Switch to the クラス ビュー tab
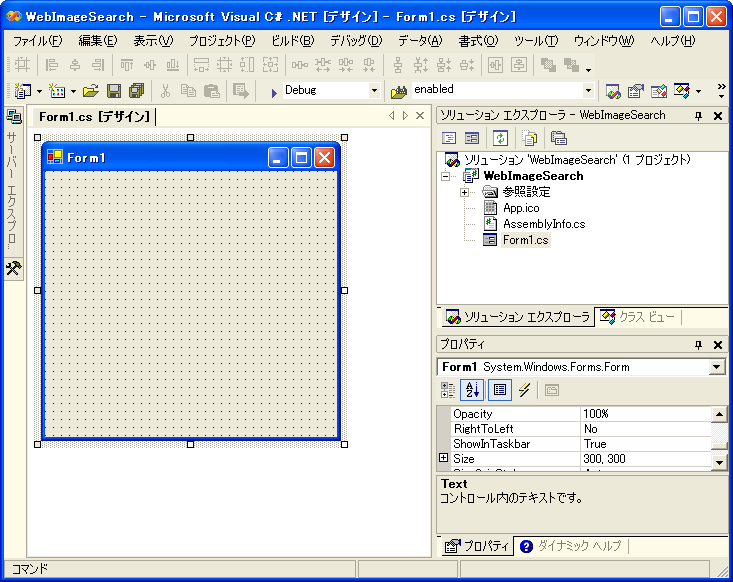Viewport: 733px width, 582px height. tap(640, 317)
